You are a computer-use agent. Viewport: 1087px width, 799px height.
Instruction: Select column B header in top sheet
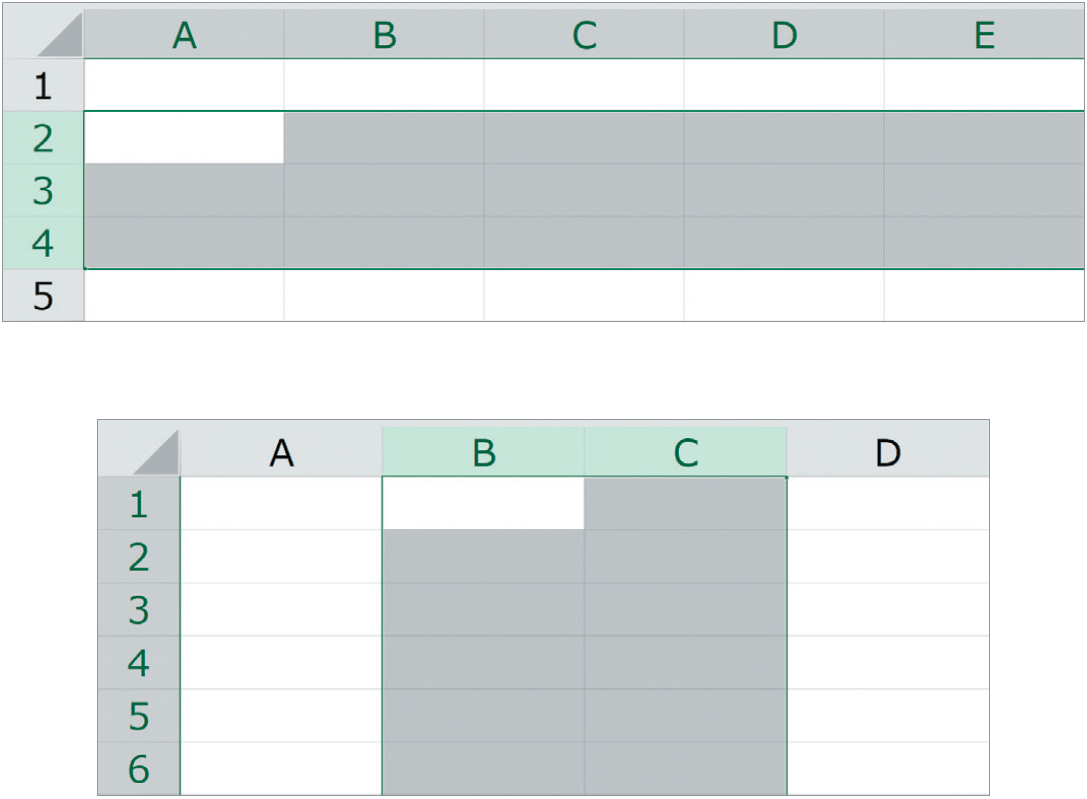[384, 35]
